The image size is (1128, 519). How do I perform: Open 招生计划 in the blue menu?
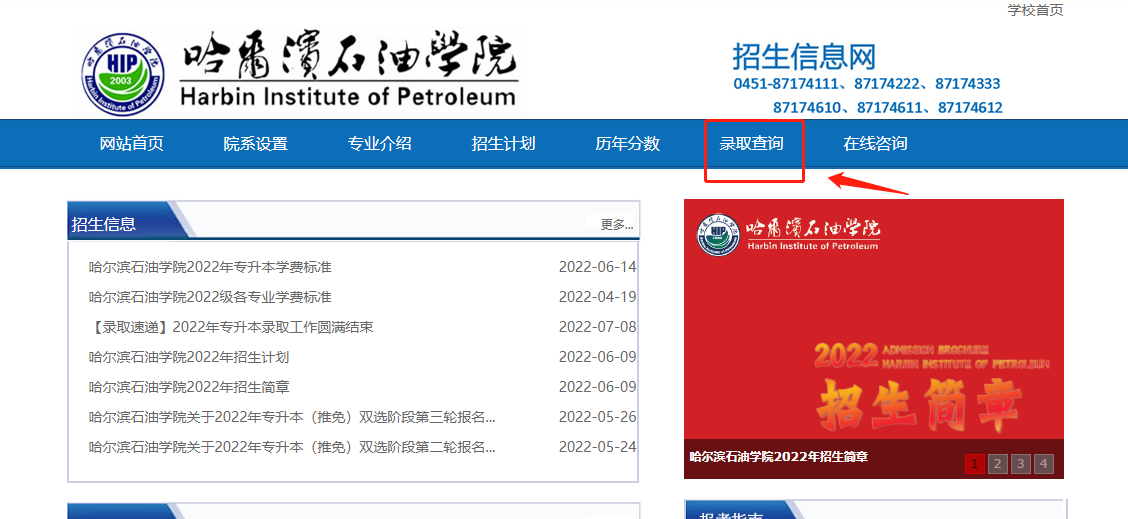point(503,143)
